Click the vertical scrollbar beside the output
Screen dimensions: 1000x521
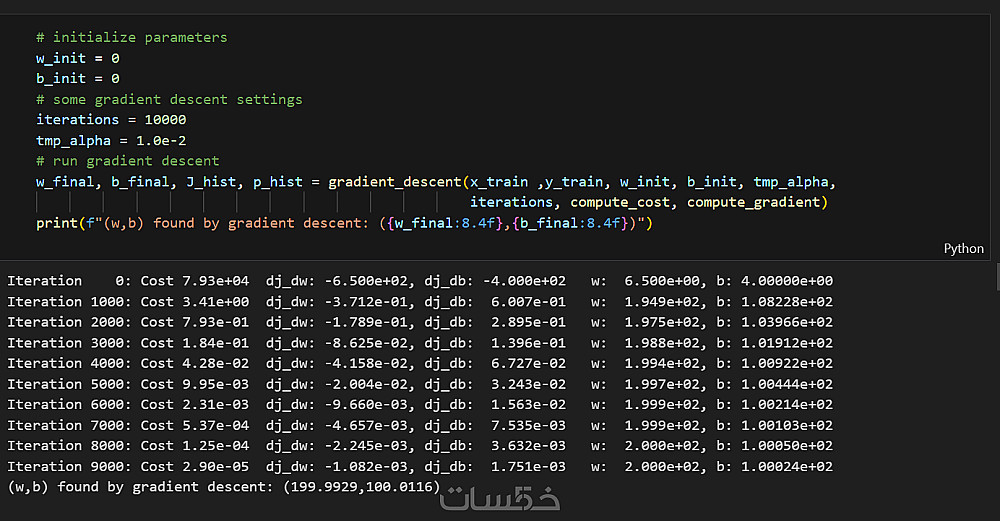point(995,275)
